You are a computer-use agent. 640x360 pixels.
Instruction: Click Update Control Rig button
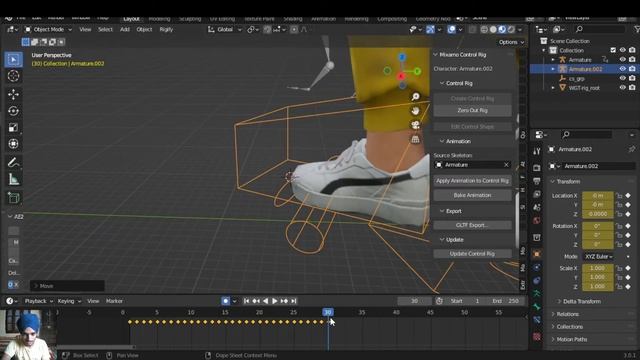click(x=472, y=253)
